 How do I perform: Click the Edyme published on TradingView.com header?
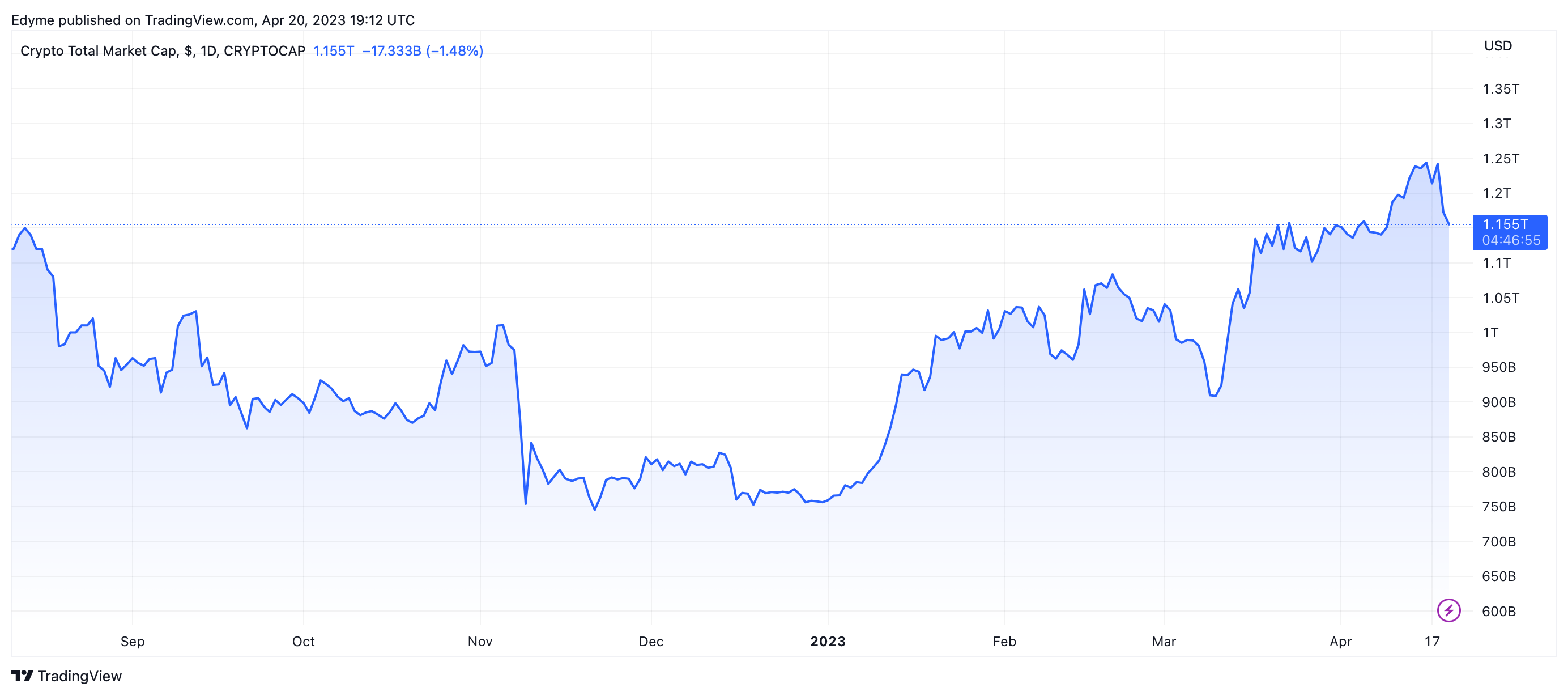tap(212, 20)
